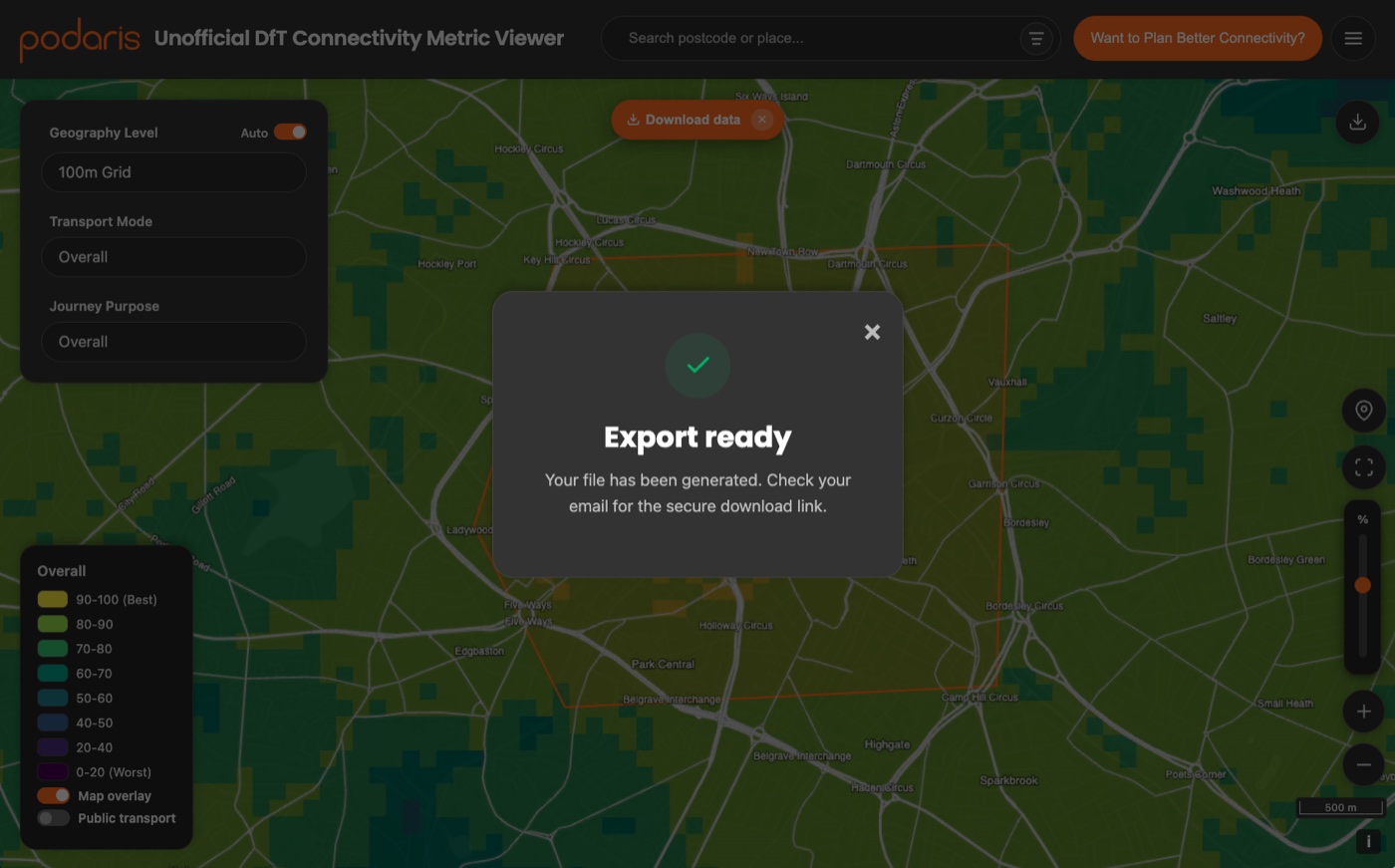The height and width of the screenshot is (868, 1395).
Task: Click the 70-80 legend swatch
Action: (53, 649)
